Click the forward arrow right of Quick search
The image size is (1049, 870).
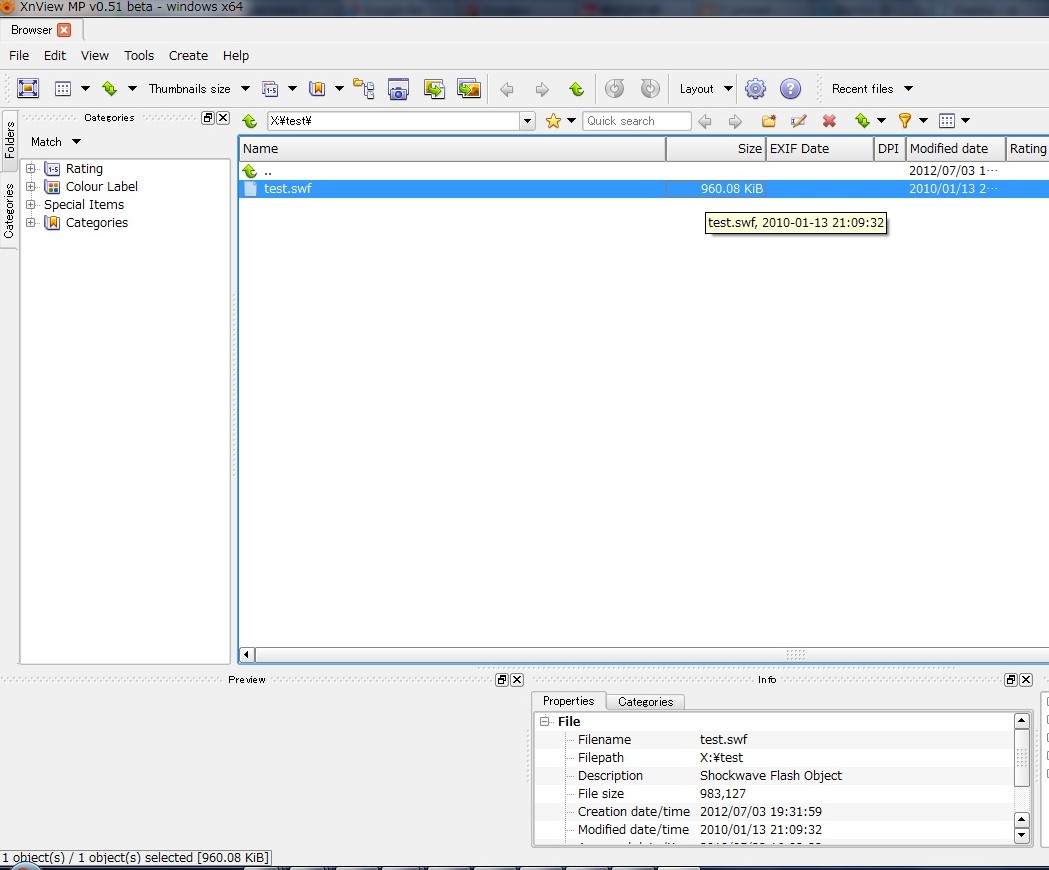[x=735, y=121]
